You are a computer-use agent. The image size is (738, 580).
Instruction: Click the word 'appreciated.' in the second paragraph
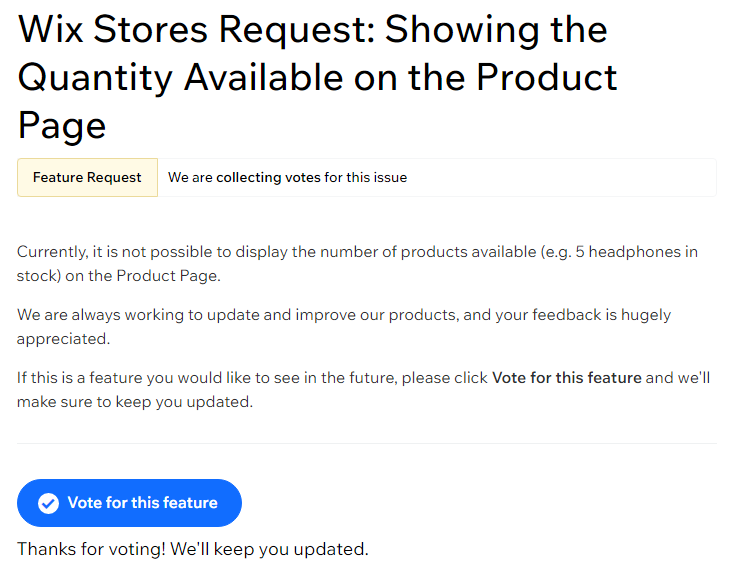point(64,339)
